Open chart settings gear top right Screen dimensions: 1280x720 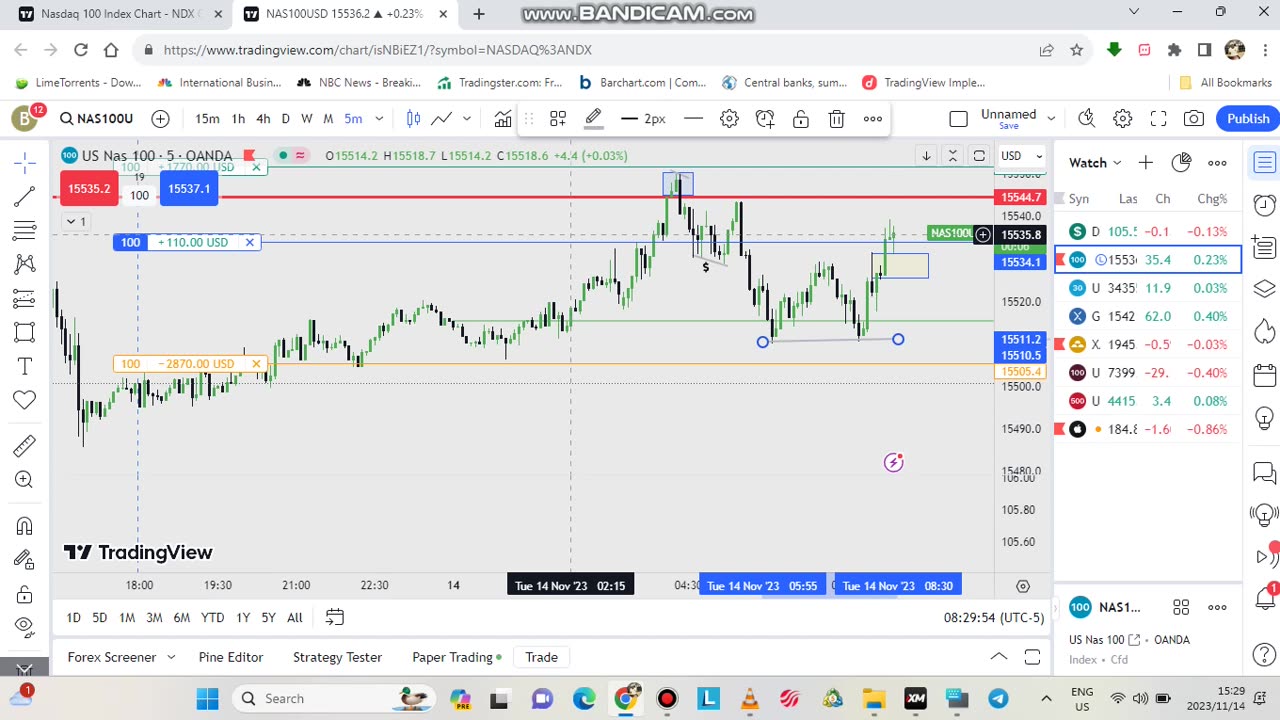pyautogui.click(x=1123, y=119)
